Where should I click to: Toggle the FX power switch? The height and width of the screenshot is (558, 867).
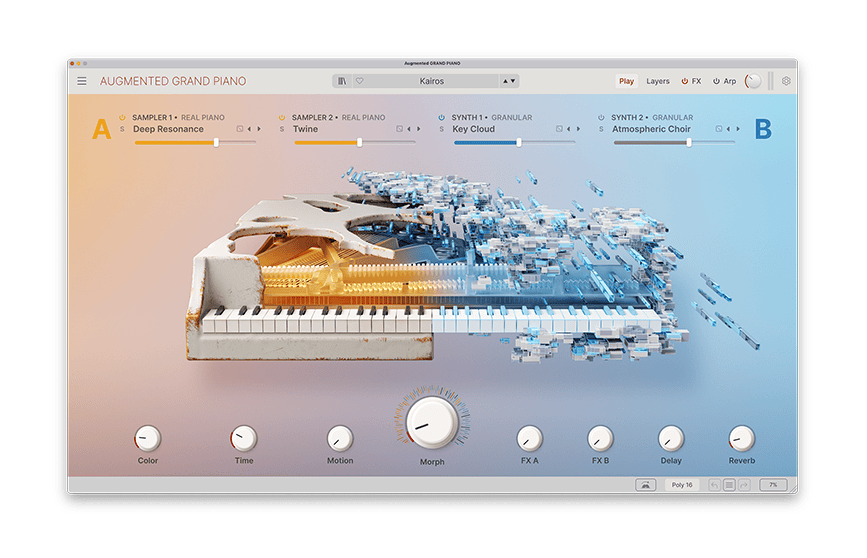(x=685, y=81)
